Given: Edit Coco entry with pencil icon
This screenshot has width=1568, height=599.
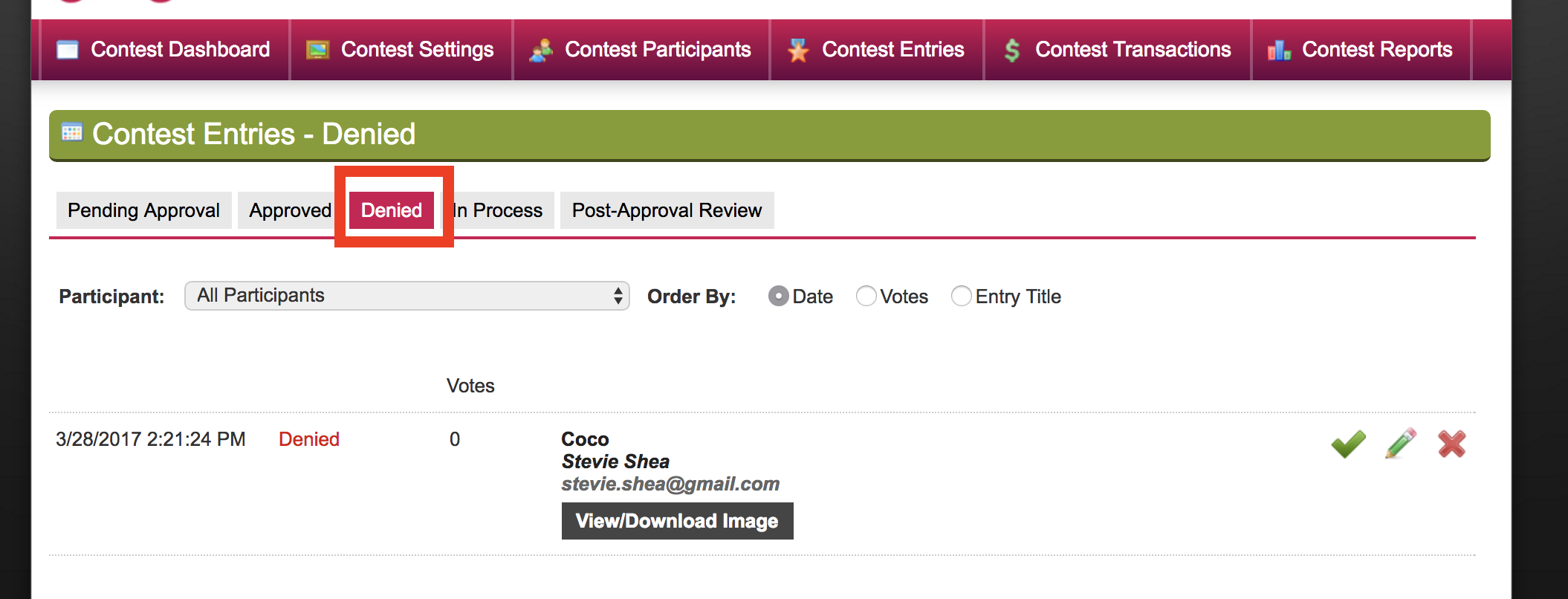Looking at the screenshot, I should tap(1401, 444).
